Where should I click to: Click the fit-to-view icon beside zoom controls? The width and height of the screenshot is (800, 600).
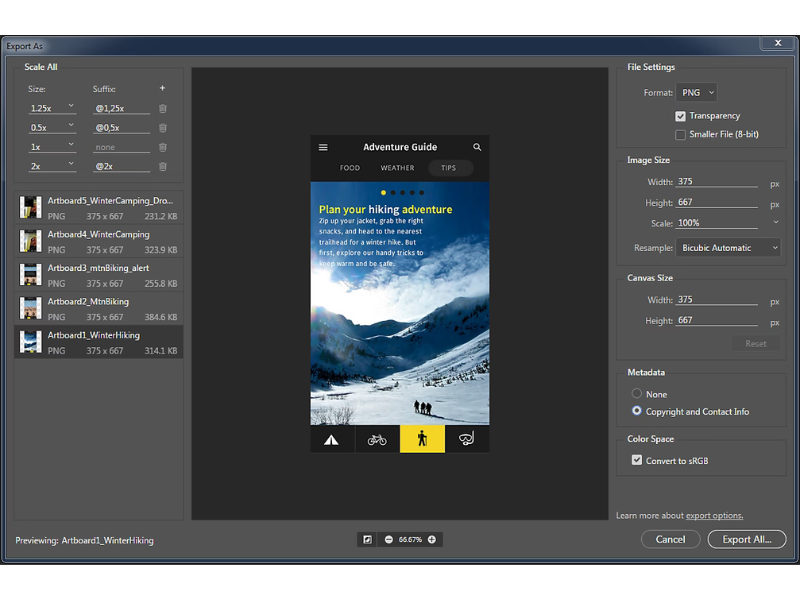coord(368,540)
